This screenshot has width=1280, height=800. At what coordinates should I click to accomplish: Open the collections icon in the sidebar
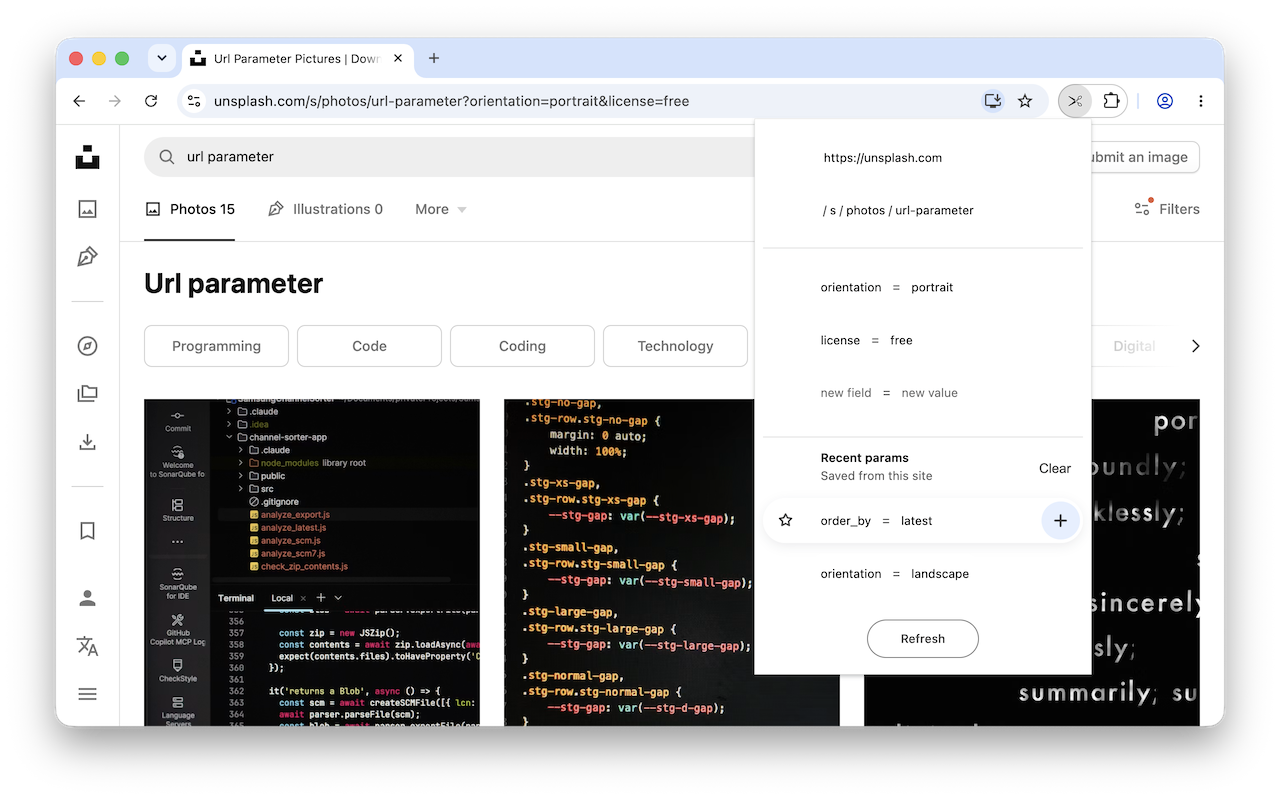tap(88, 394)
